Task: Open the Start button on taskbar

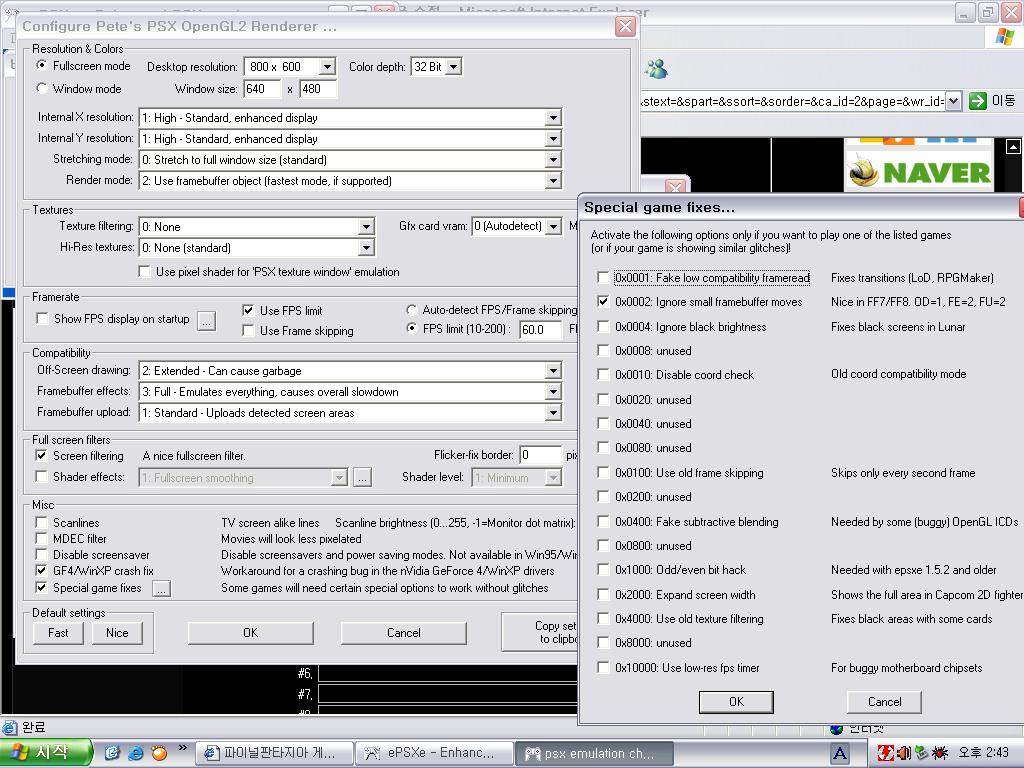Action: click(x=44, y=752)
